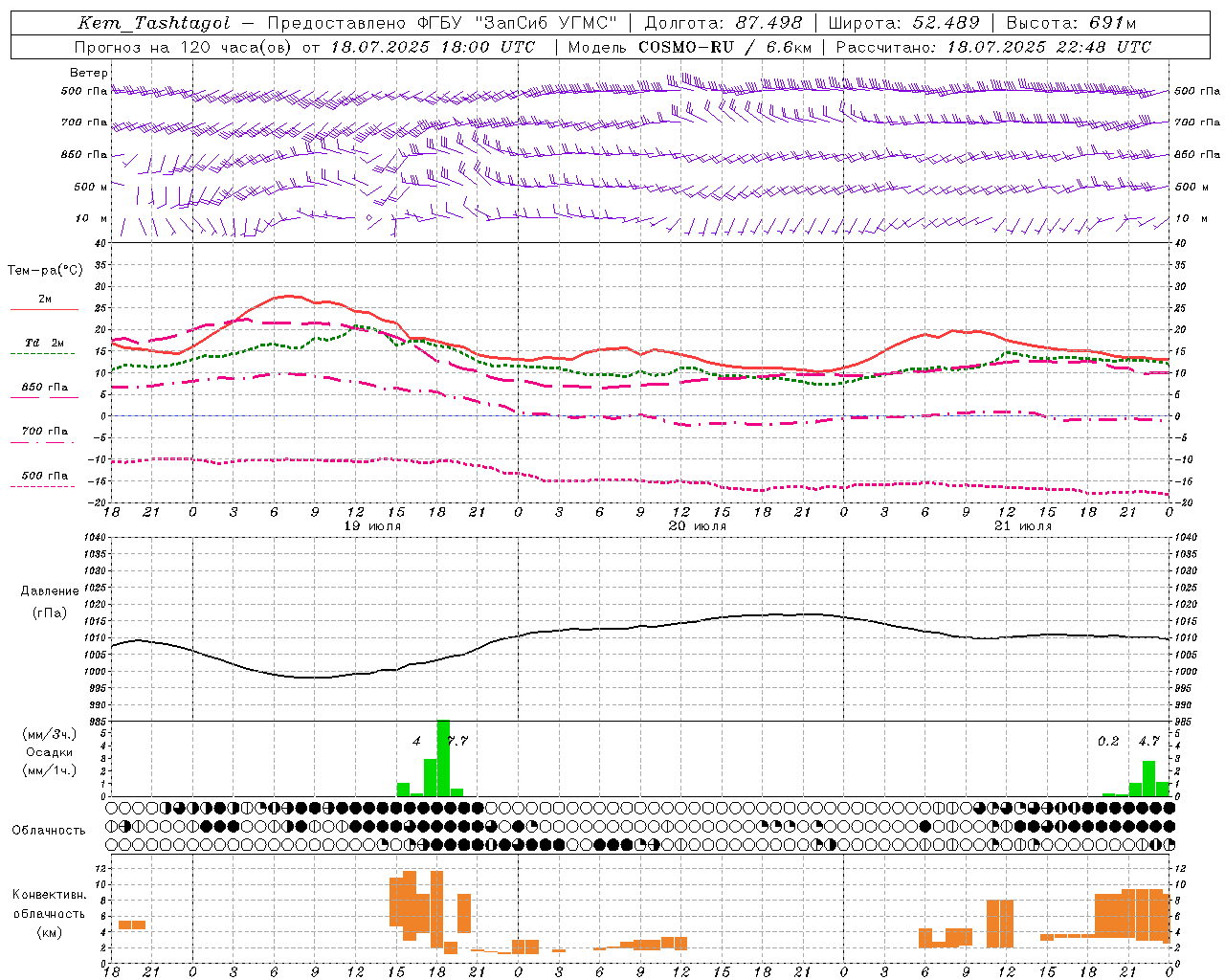1225x980 pixels.
Task: Click the Давление chart label
Action: (50, 591)
